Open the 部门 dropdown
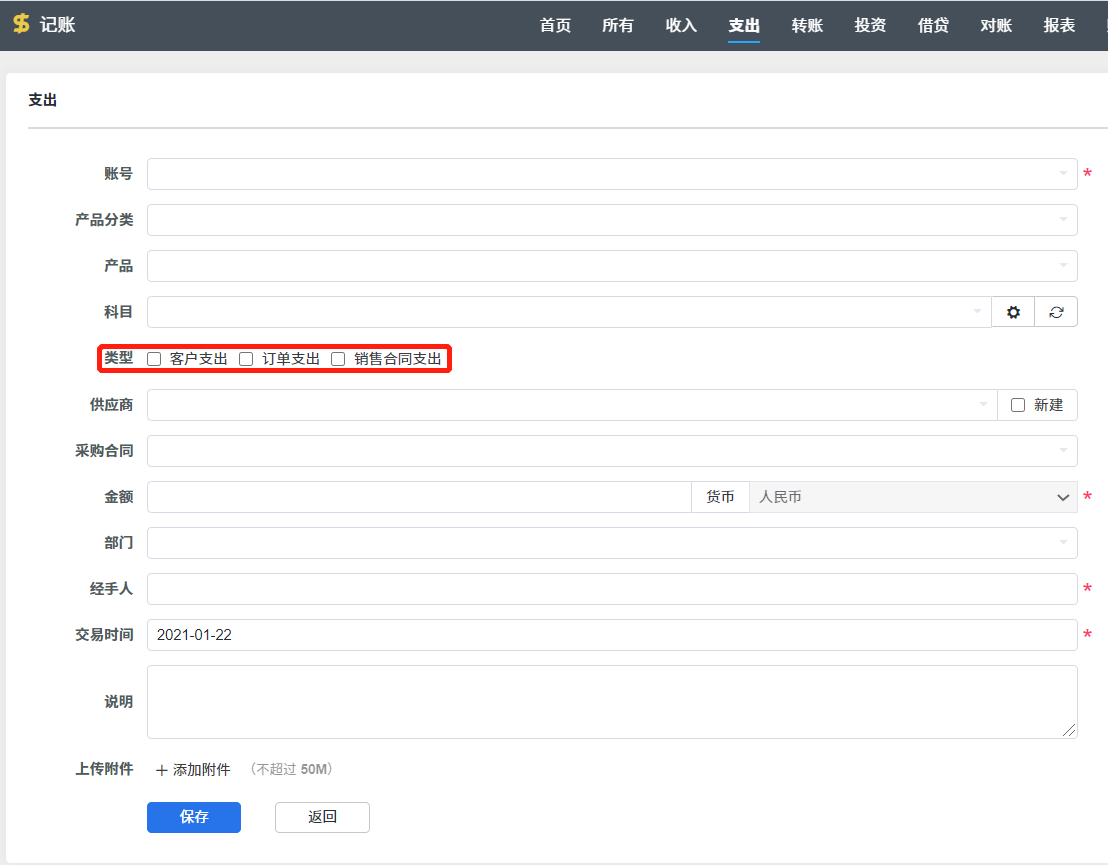This screenshot has width=1108, height=865. [612, 543]
